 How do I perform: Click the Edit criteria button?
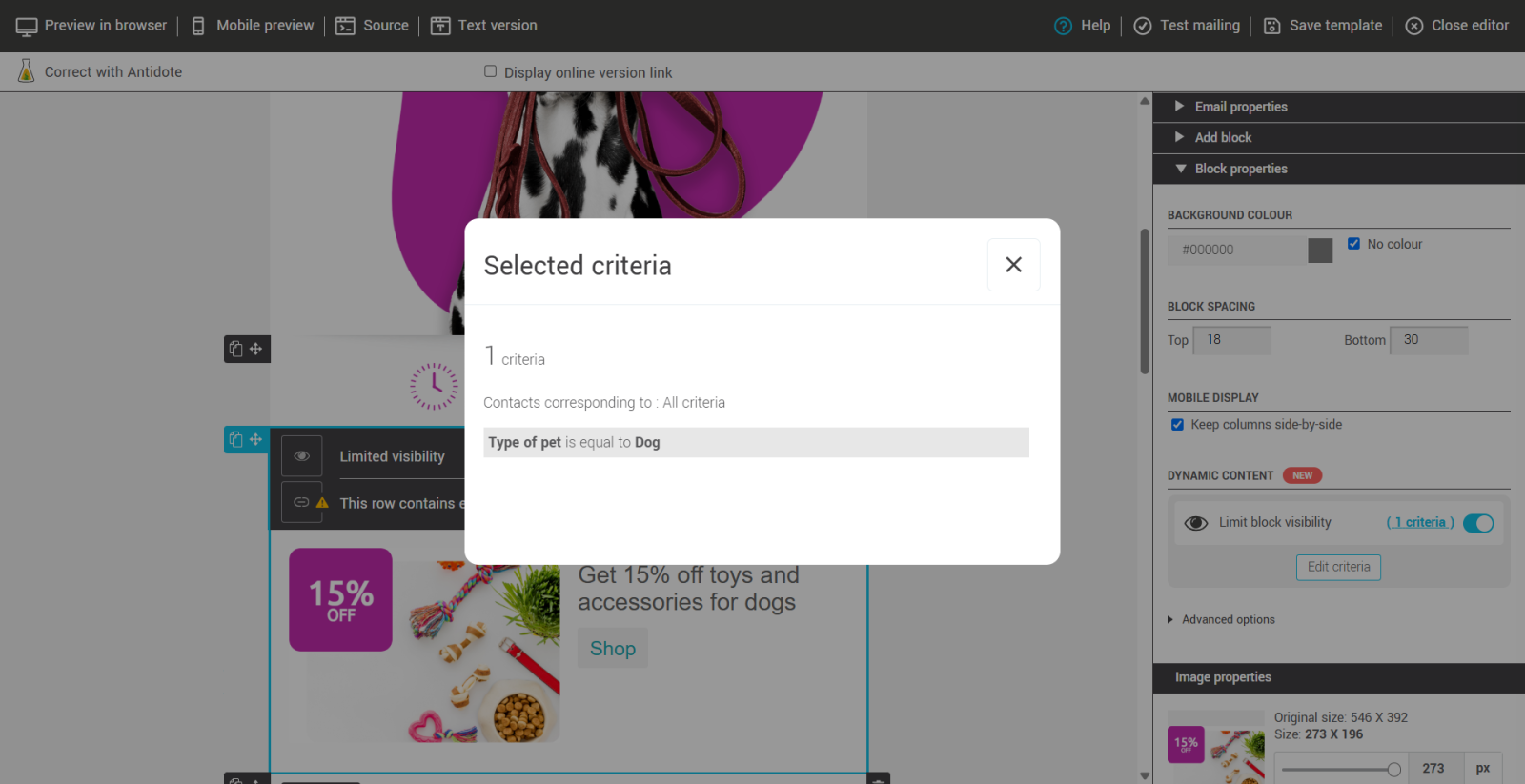(1338, 567)
